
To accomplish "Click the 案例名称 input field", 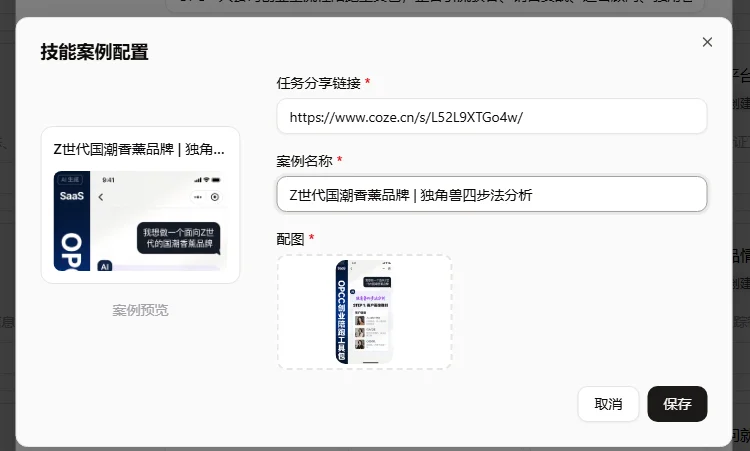I will point(492,194).
